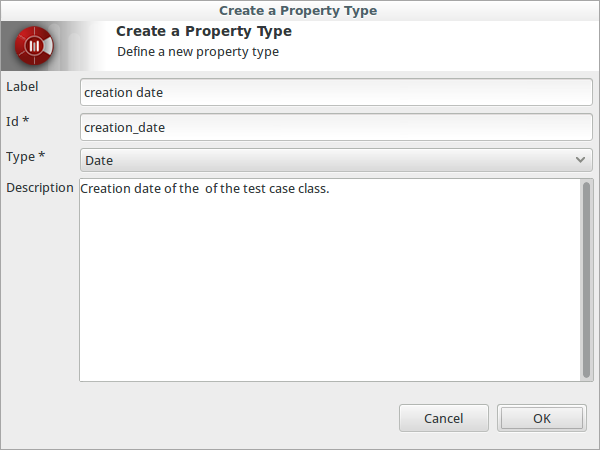Click the "Id *" field caption
600x450 pixels.
(x=19, y=122)
